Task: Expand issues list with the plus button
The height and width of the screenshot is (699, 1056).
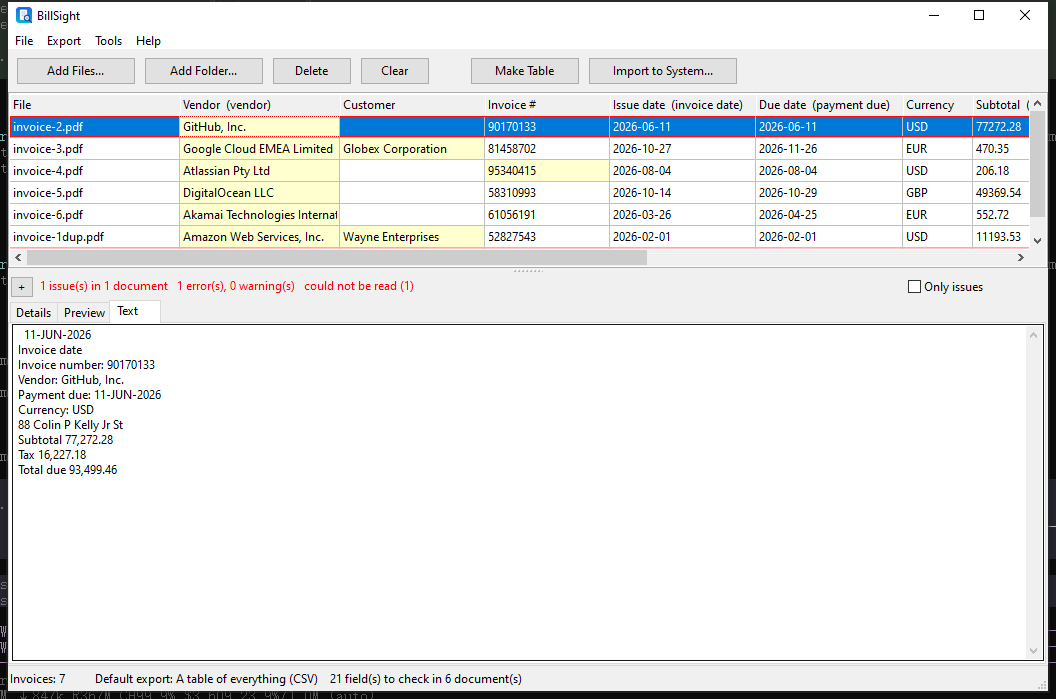Action: pos(22,287)
